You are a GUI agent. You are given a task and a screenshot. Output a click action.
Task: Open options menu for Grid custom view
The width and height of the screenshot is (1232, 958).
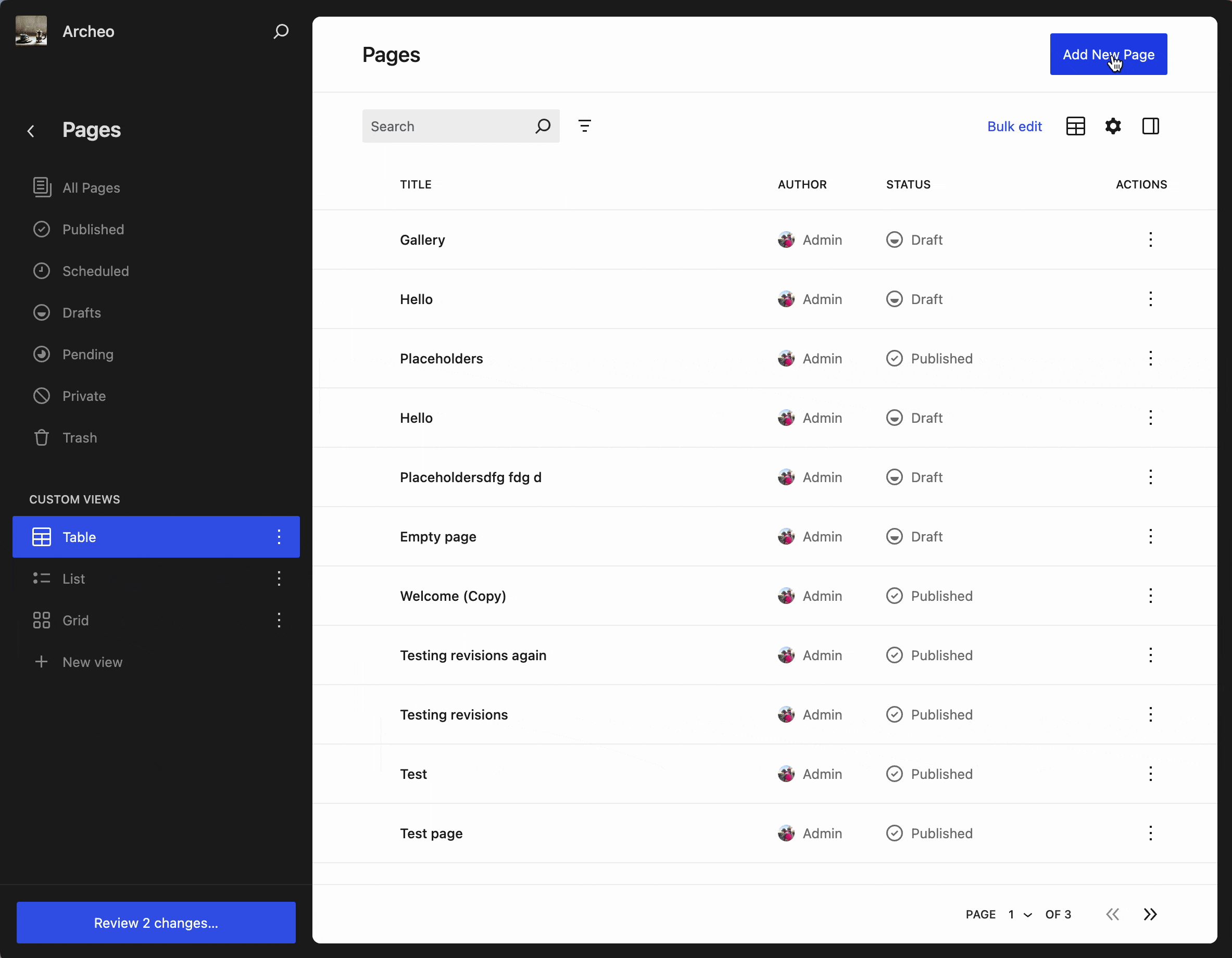(x=279, y=620)
